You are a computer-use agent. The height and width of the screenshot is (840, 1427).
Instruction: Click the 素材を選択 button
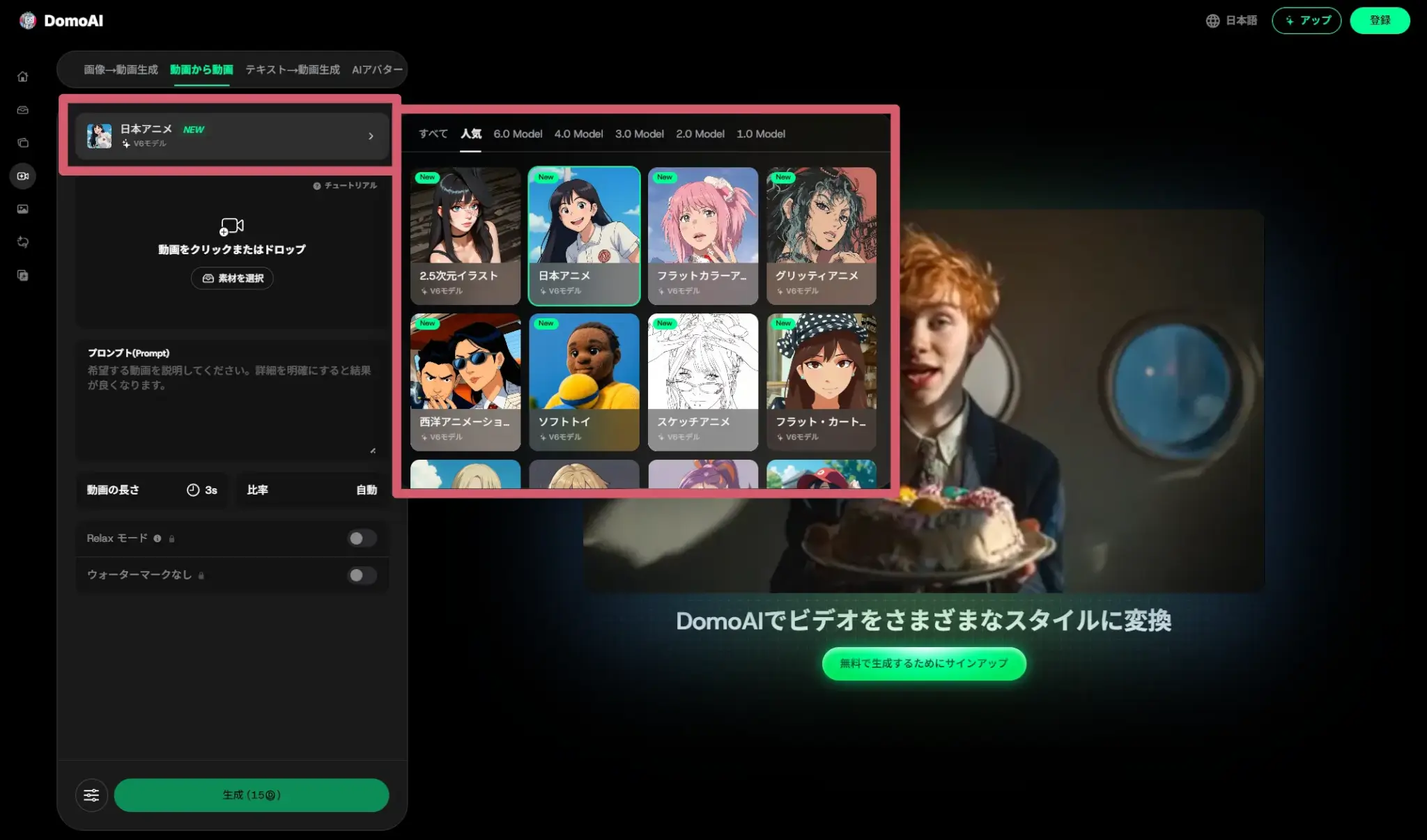coord(232,279)
